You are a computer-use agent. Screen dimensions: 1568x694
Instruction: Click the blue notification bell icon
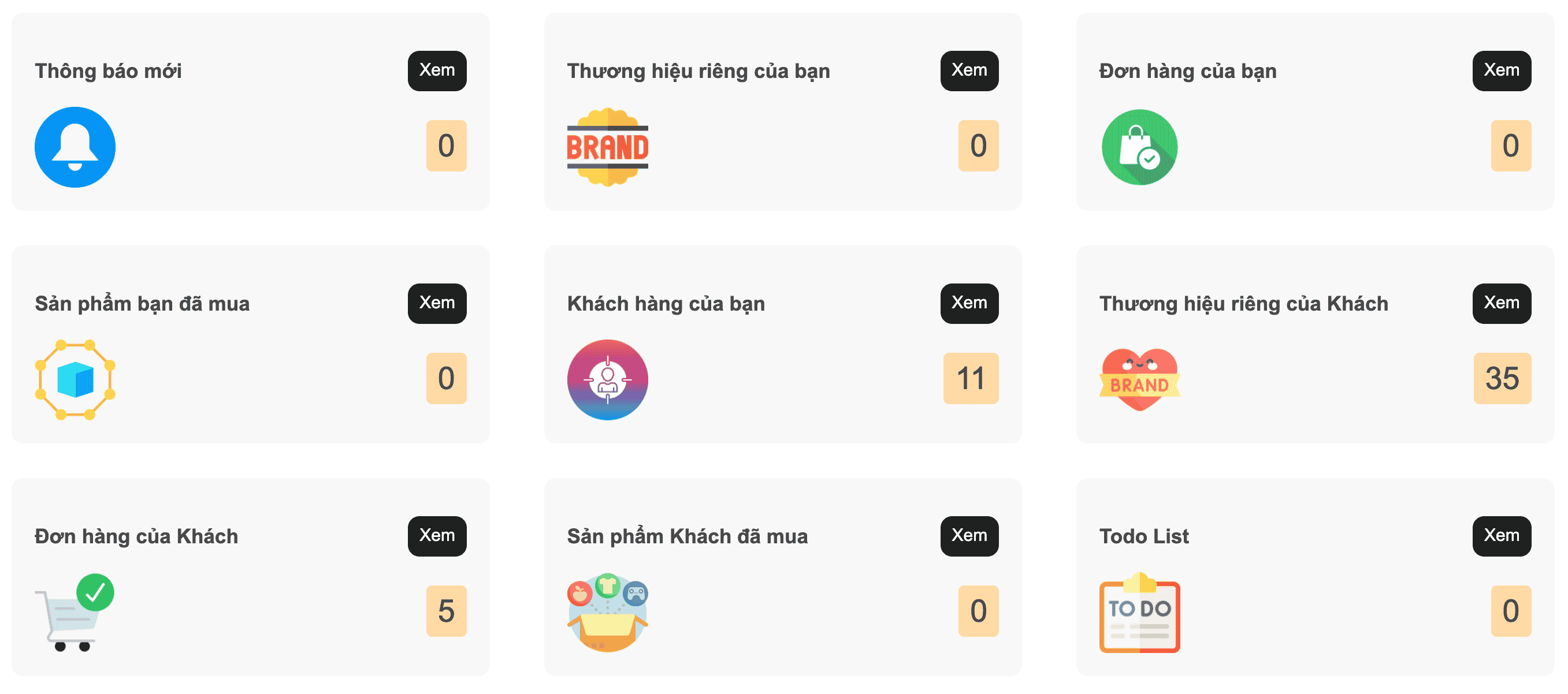click(75, 147)
